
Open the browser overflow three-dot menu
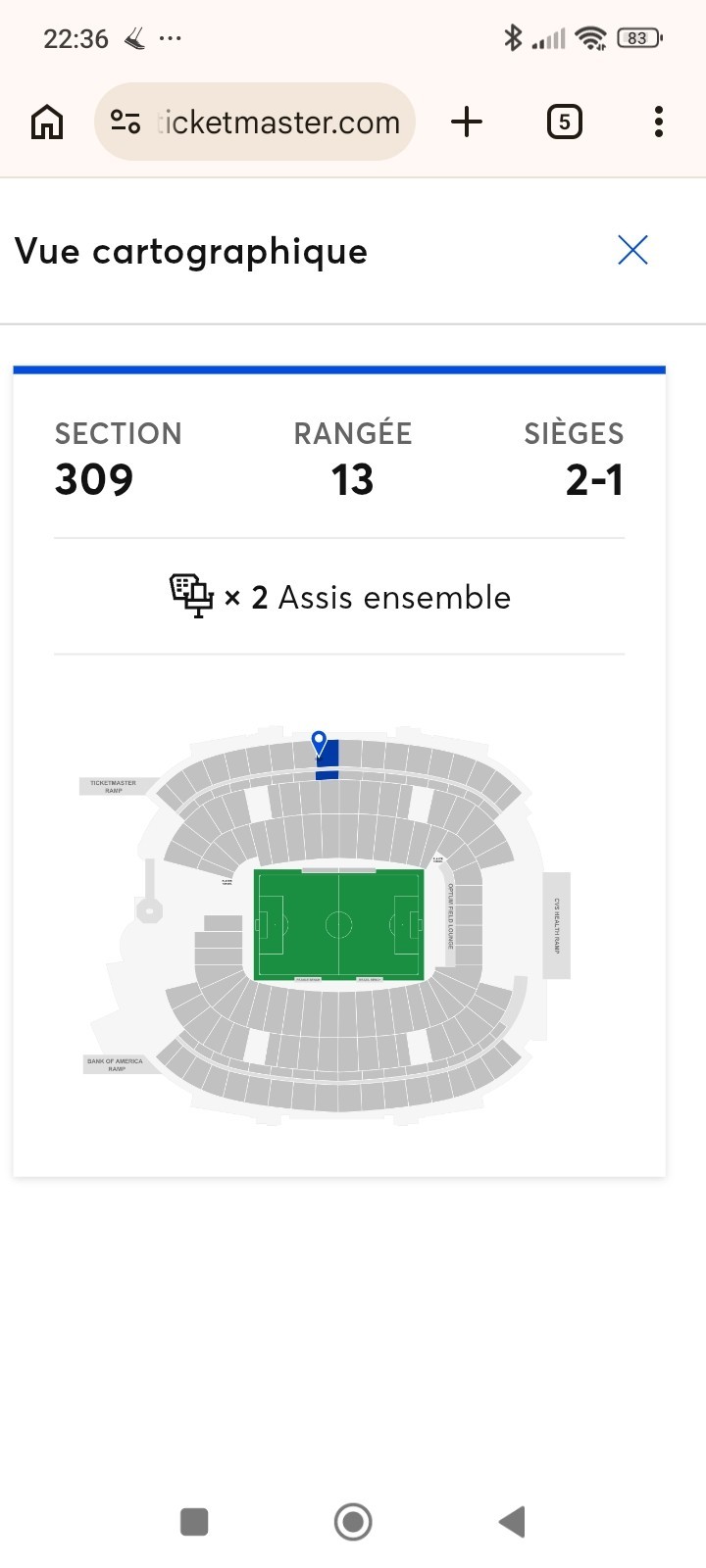point(658,121)
